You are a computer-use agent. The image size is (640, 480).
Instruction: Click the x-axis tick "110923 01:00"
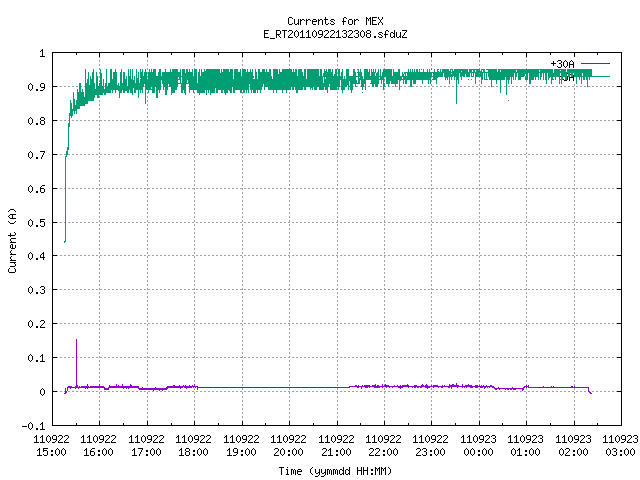(x=526, y=445)
